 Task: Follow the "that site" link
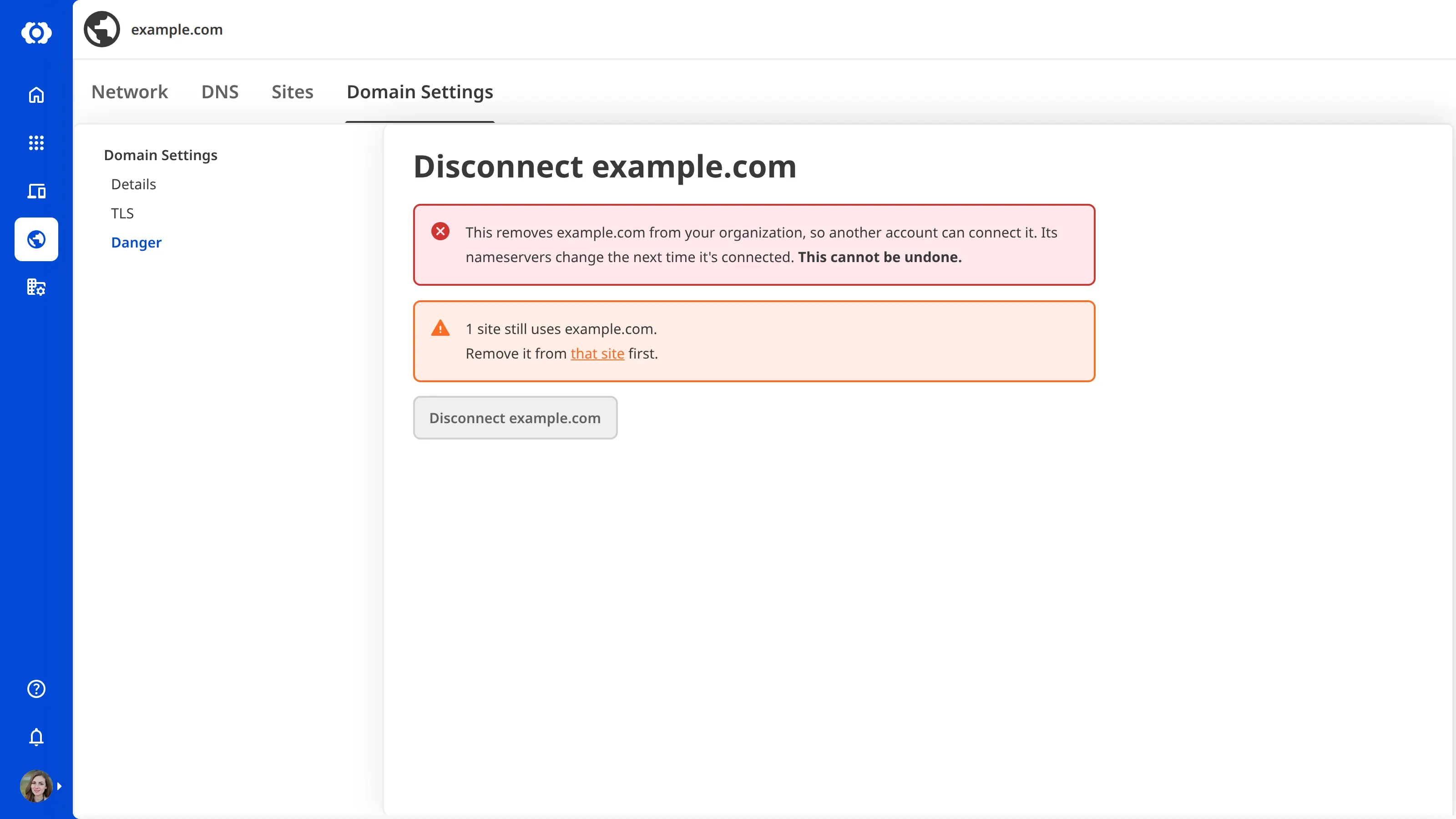tap(597, 353)
